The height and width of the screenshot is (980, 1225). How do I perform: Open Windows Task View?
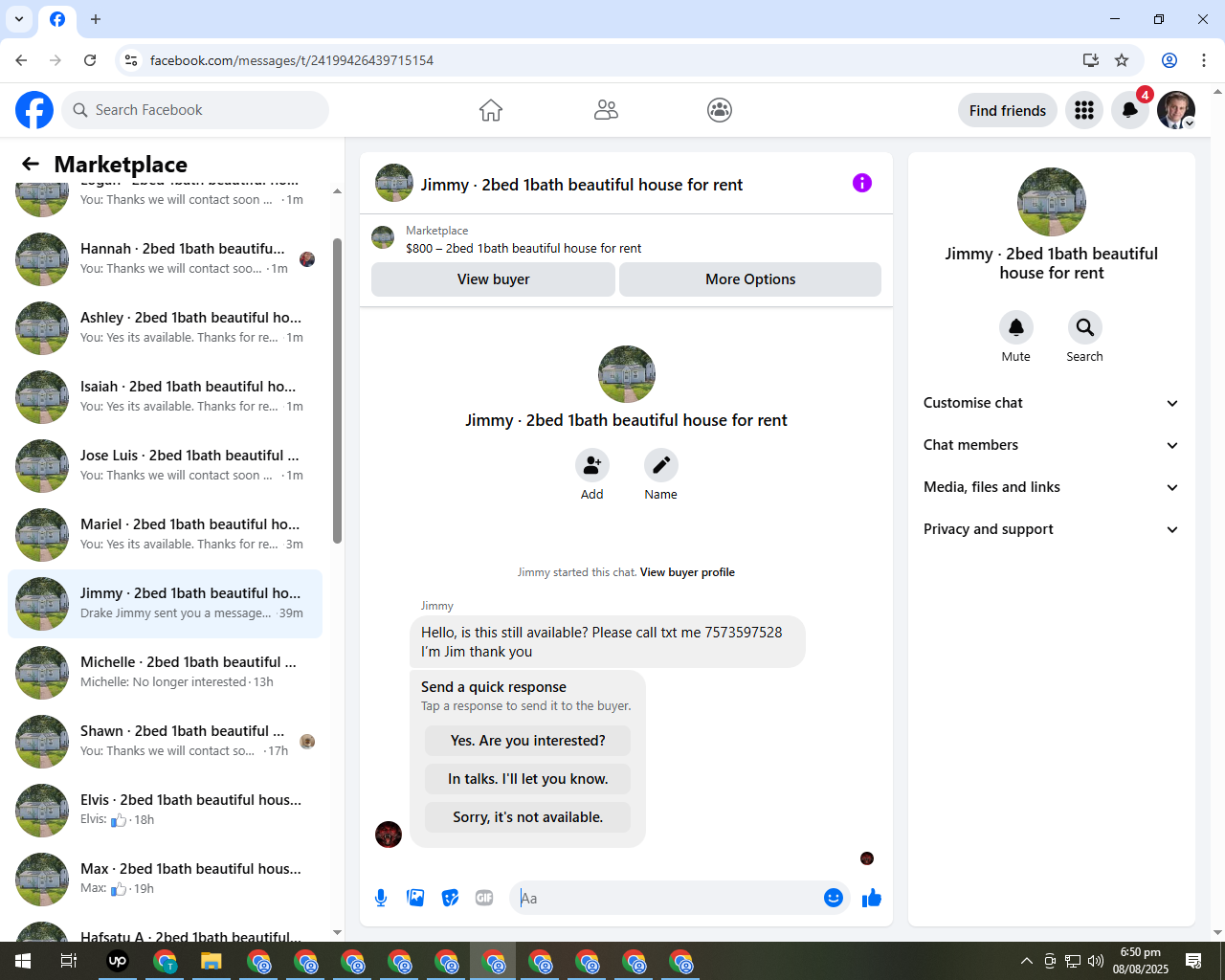(69, 961)
